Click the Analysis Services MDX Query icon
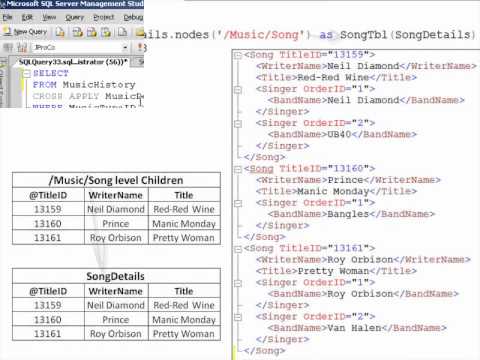Screen dimensions: 480x360 point(77,32)
